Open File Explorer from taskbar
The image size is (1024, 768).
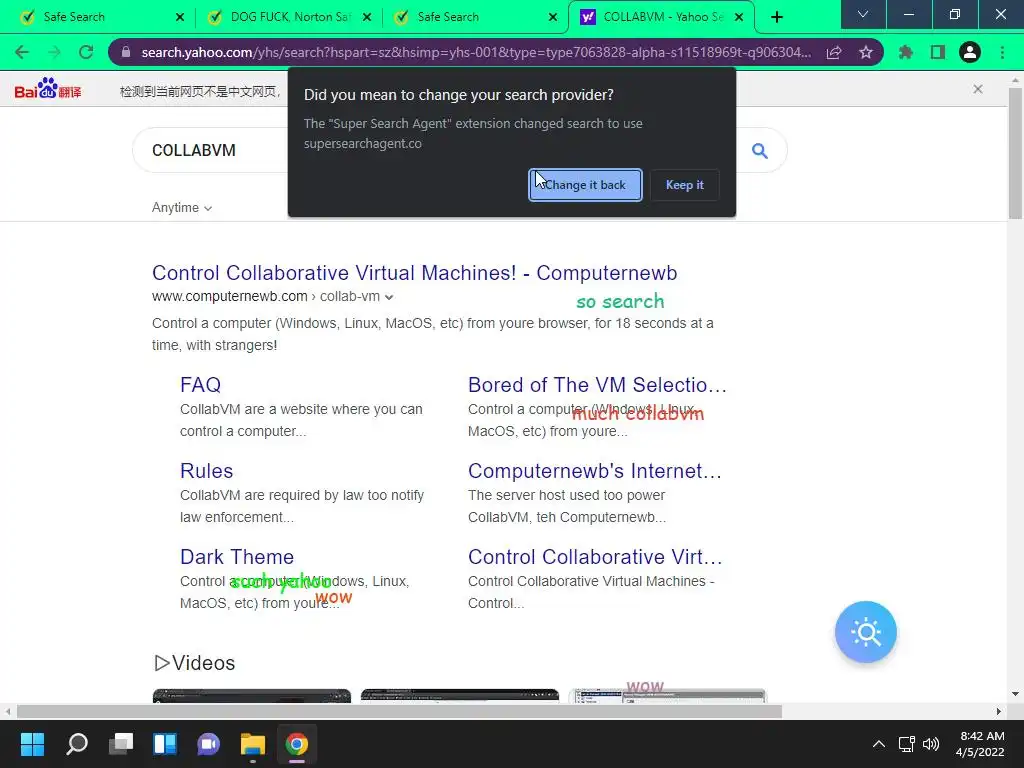click(x=253, y=744)
